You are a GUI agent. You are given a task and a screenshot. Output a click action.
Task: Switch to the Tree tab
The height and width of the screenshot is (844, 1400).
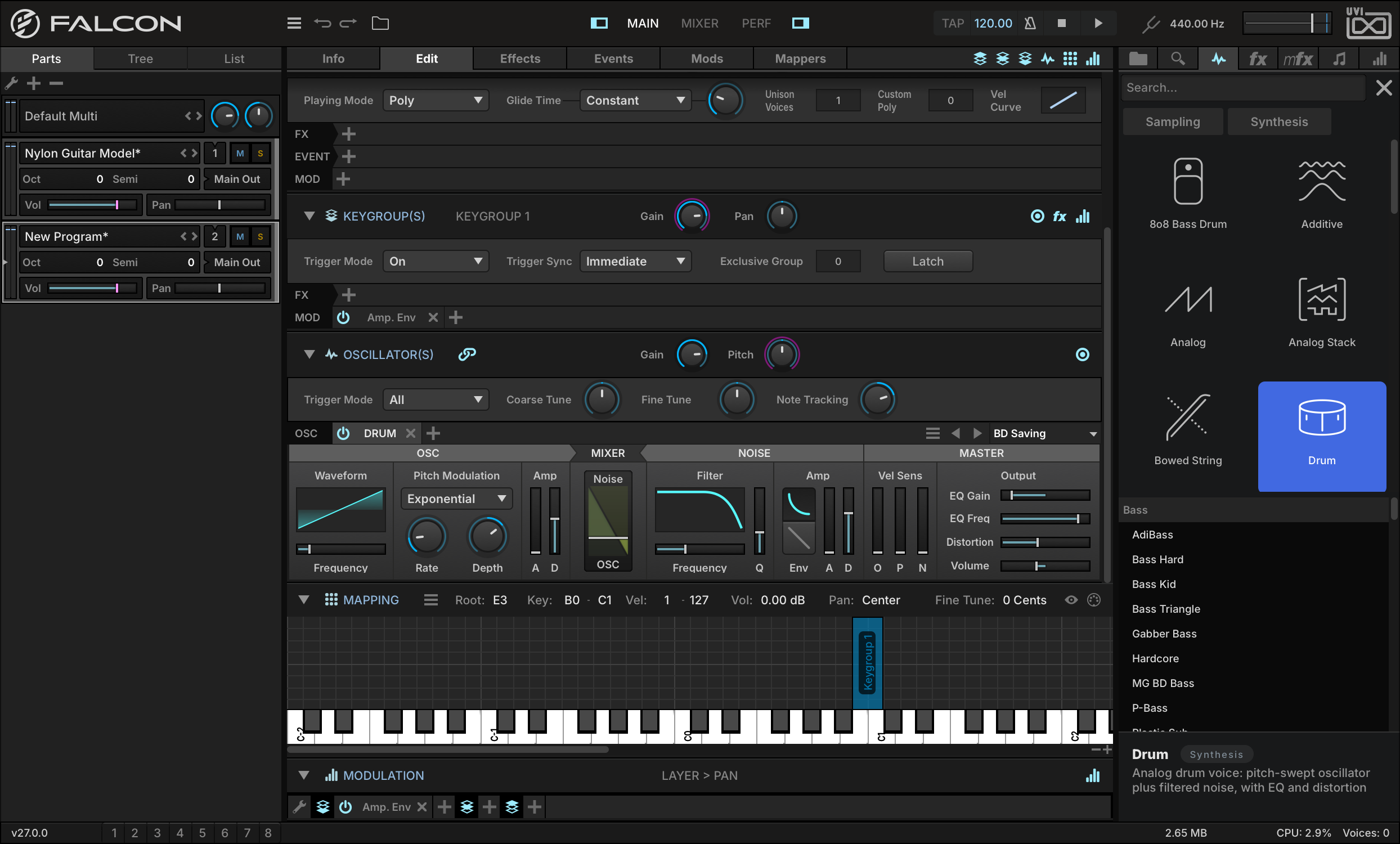click(x=140, y=59)
